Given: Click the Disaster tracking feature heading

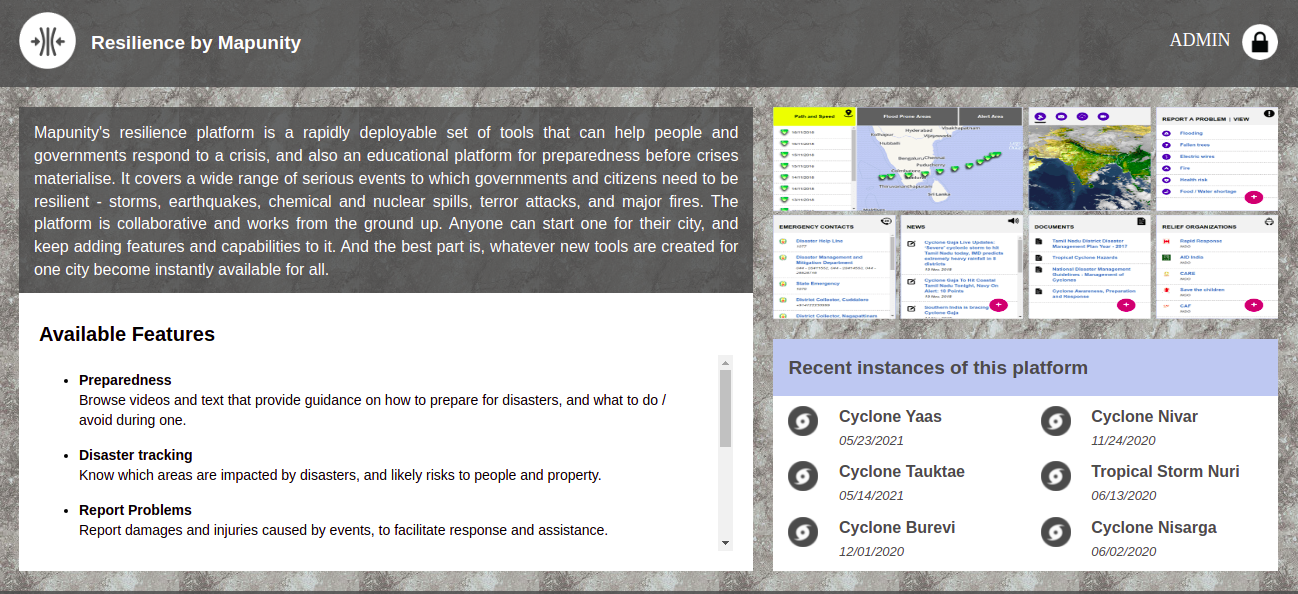Looking at the screenshot, I should [x=136, y=455].
